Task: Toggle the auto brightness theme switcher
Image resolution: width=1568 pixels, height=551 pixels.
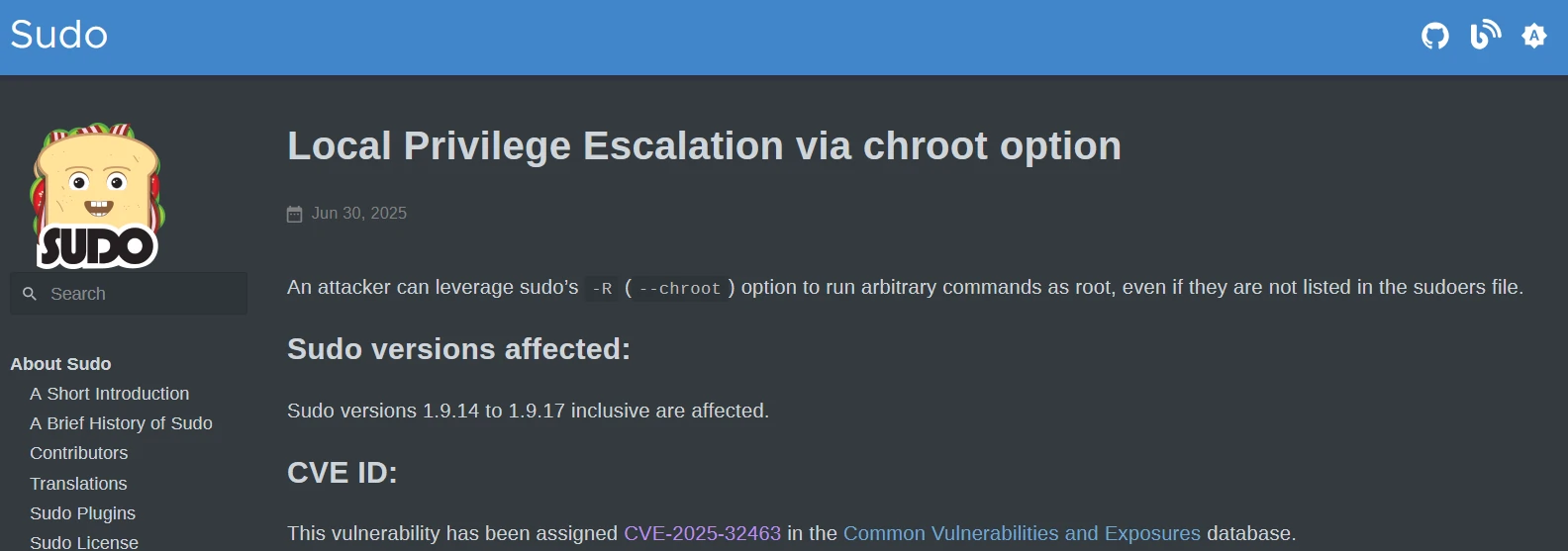Action: click(1534, 37)
